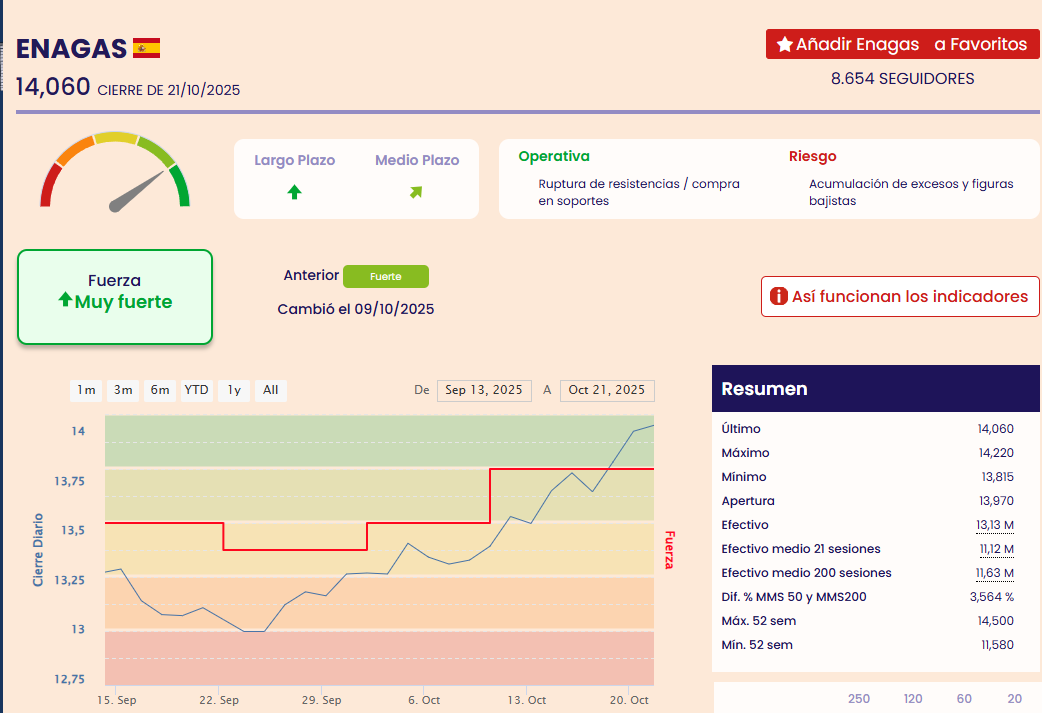This screenshot has width=1042, height=713.
Task: Click the green arrow beside Muy fuerte
Action: tap(65, 301)
